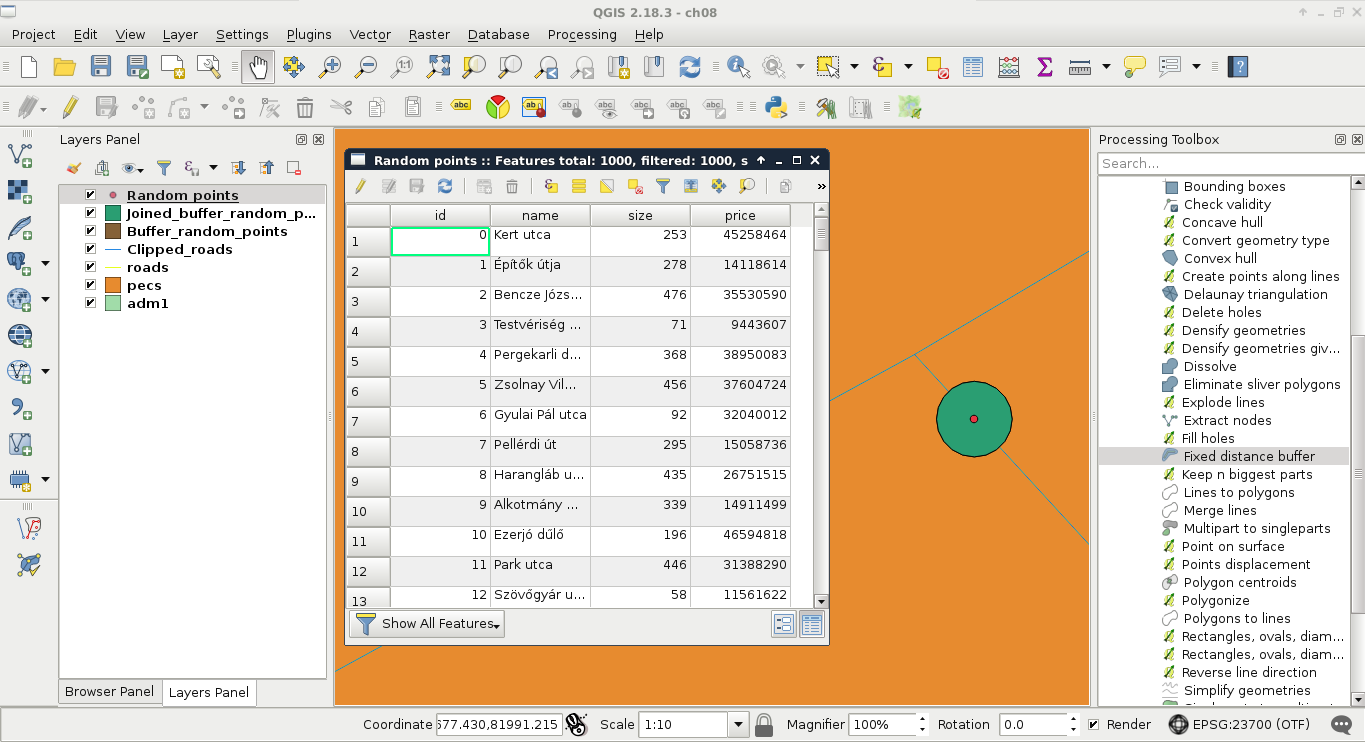Image resolution: width=1365 pixels, height=742 pixels.
Task: Hide the pecs layer
Action: pyautogui.click(x=91, y=285)
